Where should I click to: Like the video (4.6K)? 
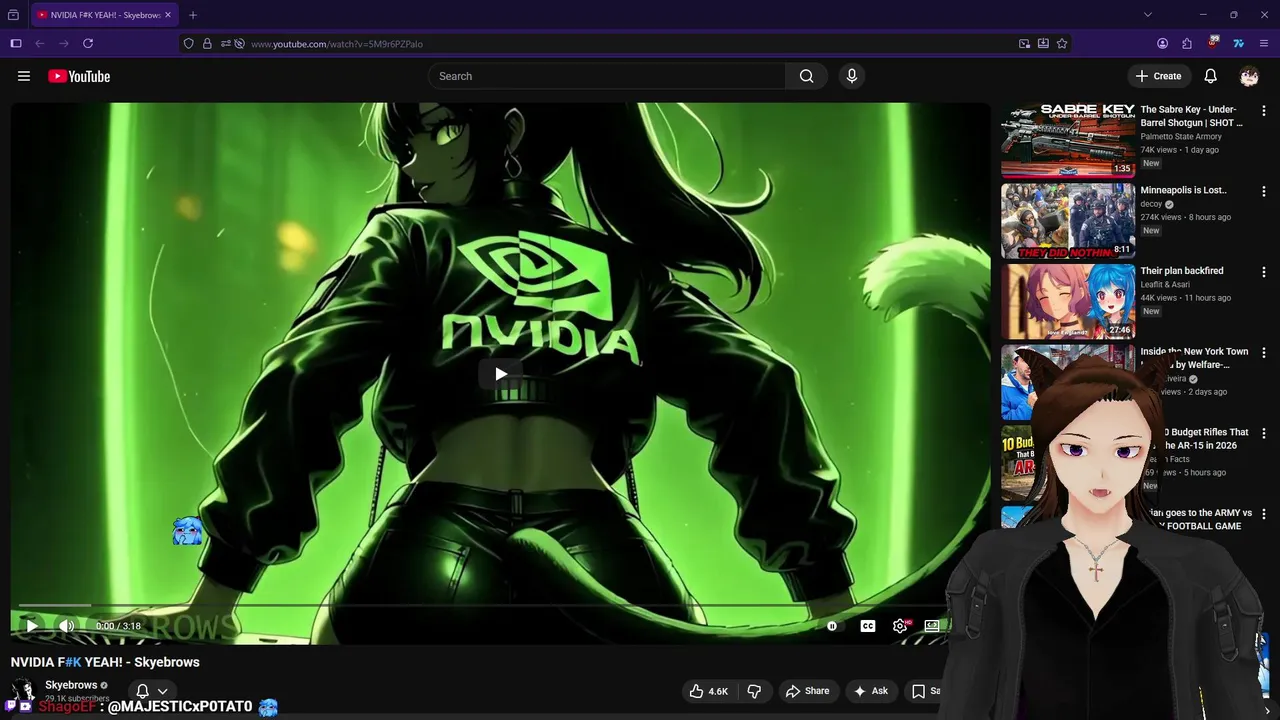click(708, 691)
